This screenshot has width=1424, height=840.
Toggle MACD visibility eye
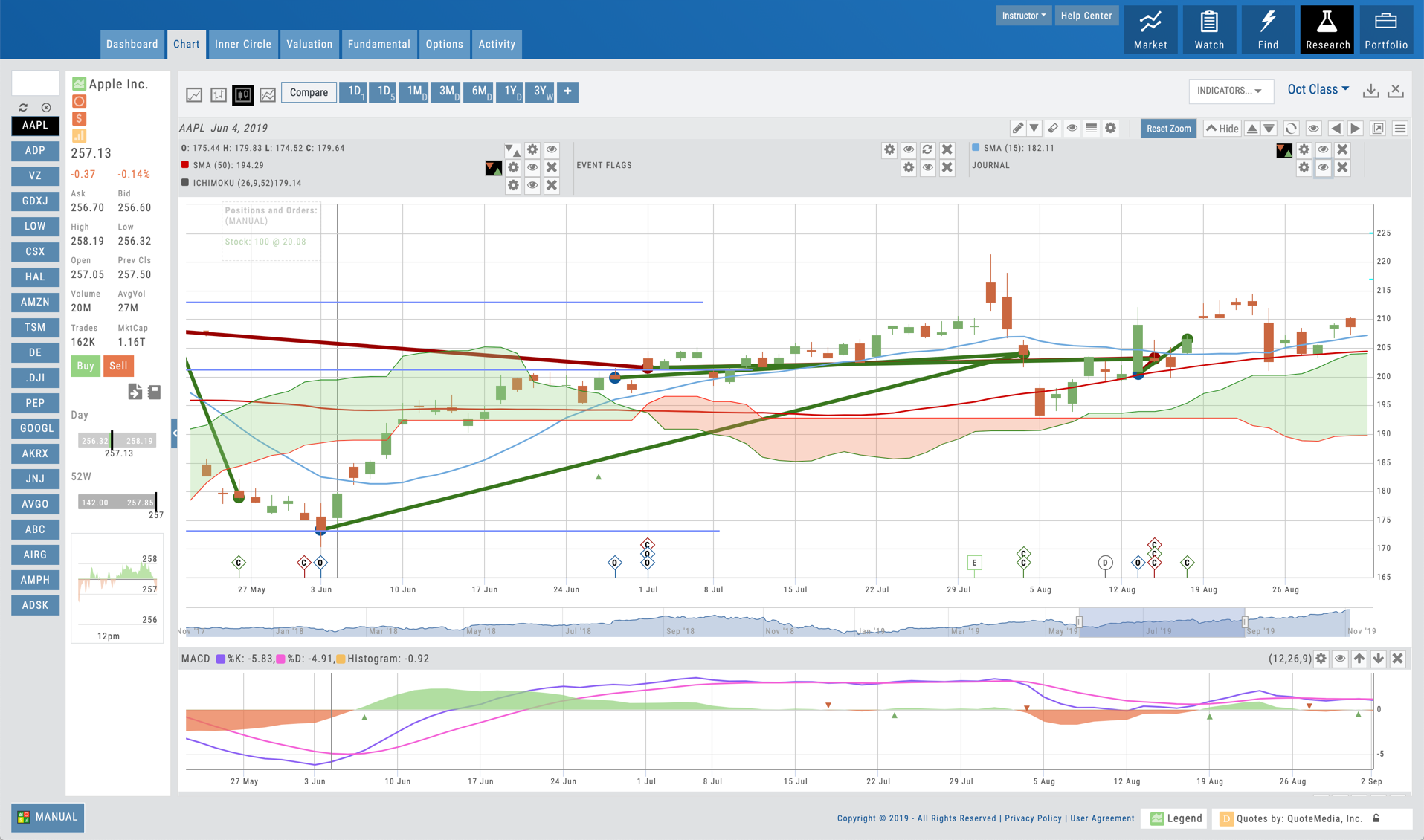[1340, 659]
